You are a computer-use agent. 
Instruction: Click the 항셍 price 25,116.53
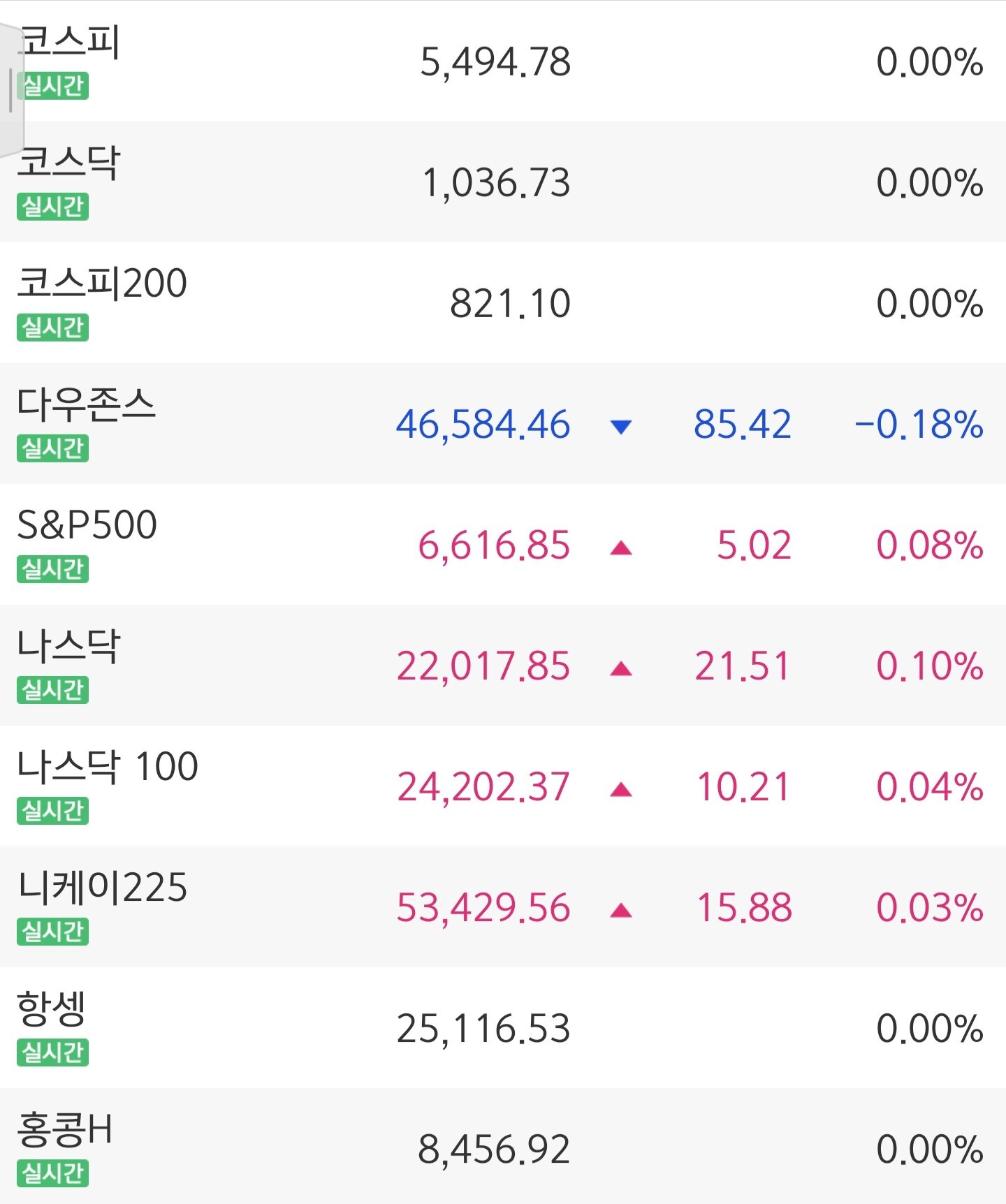pyautogui.click(x=483, y=1029)
